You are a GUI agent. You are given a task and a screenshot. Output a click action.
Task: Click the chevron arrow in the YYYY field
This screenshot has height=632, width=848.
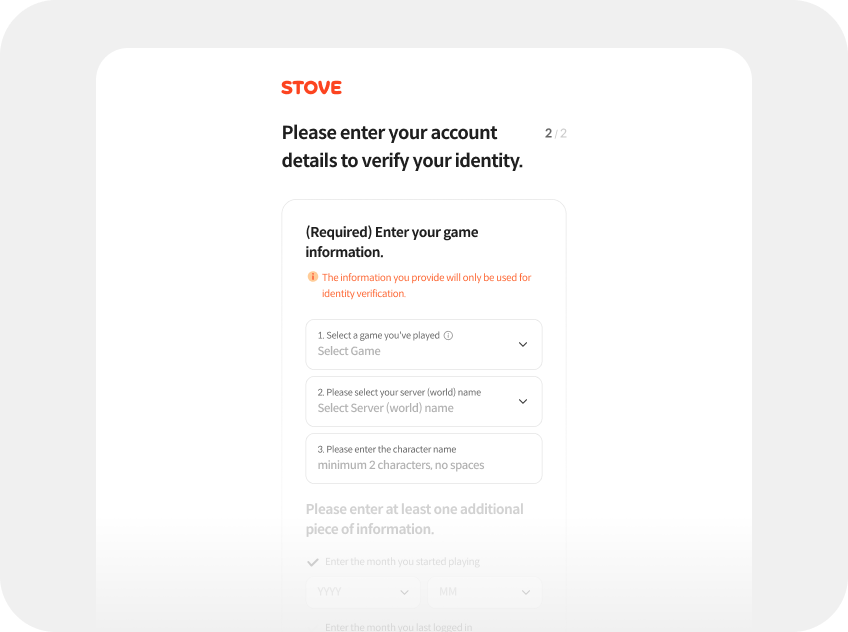coord(404,592)
